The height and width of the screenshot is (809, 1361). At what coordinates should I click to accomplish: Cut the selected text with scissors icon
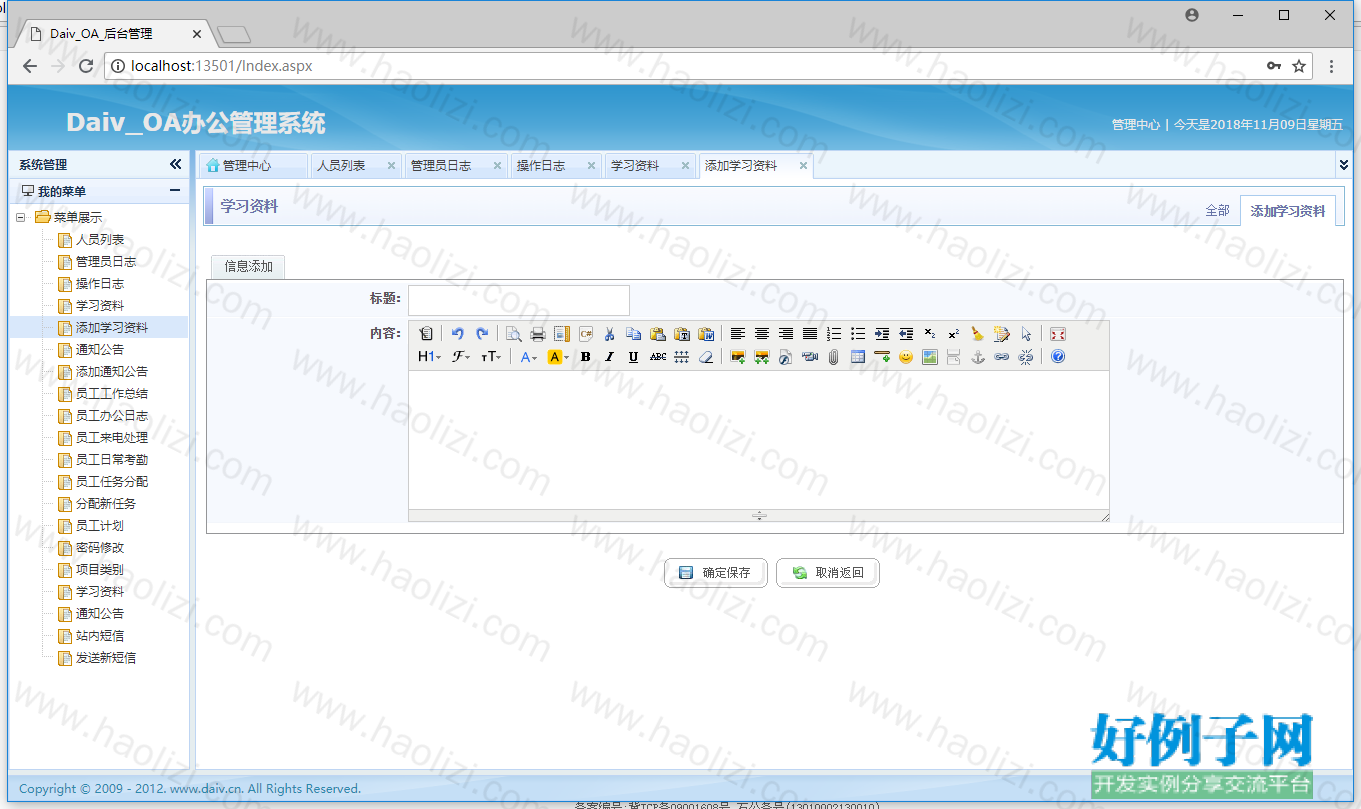(609, 334)
